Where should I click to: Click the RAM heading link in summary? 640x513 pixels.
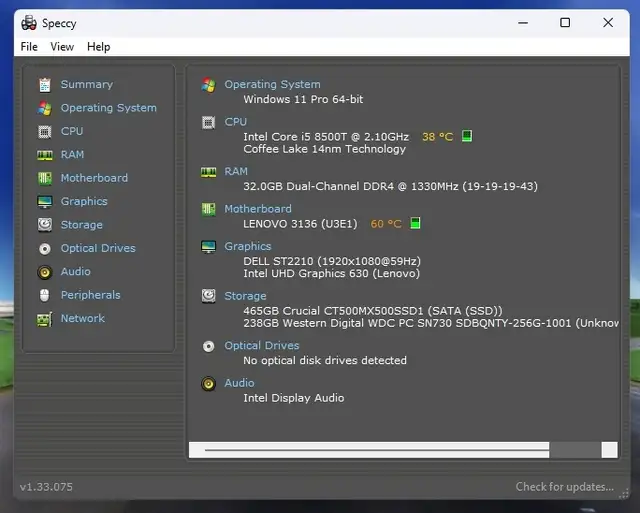tap(236, 171)
